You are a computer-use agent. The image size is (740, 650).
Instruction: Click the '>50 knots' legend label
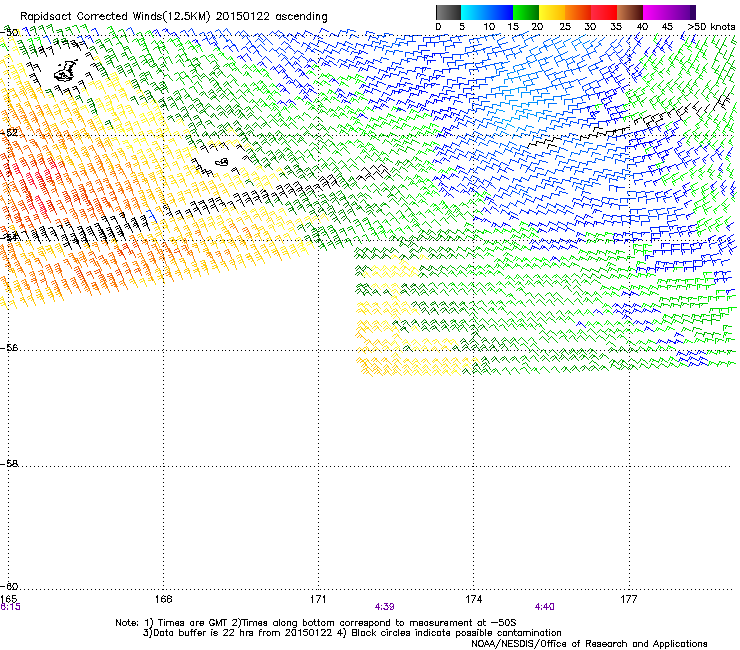[711, 27]
